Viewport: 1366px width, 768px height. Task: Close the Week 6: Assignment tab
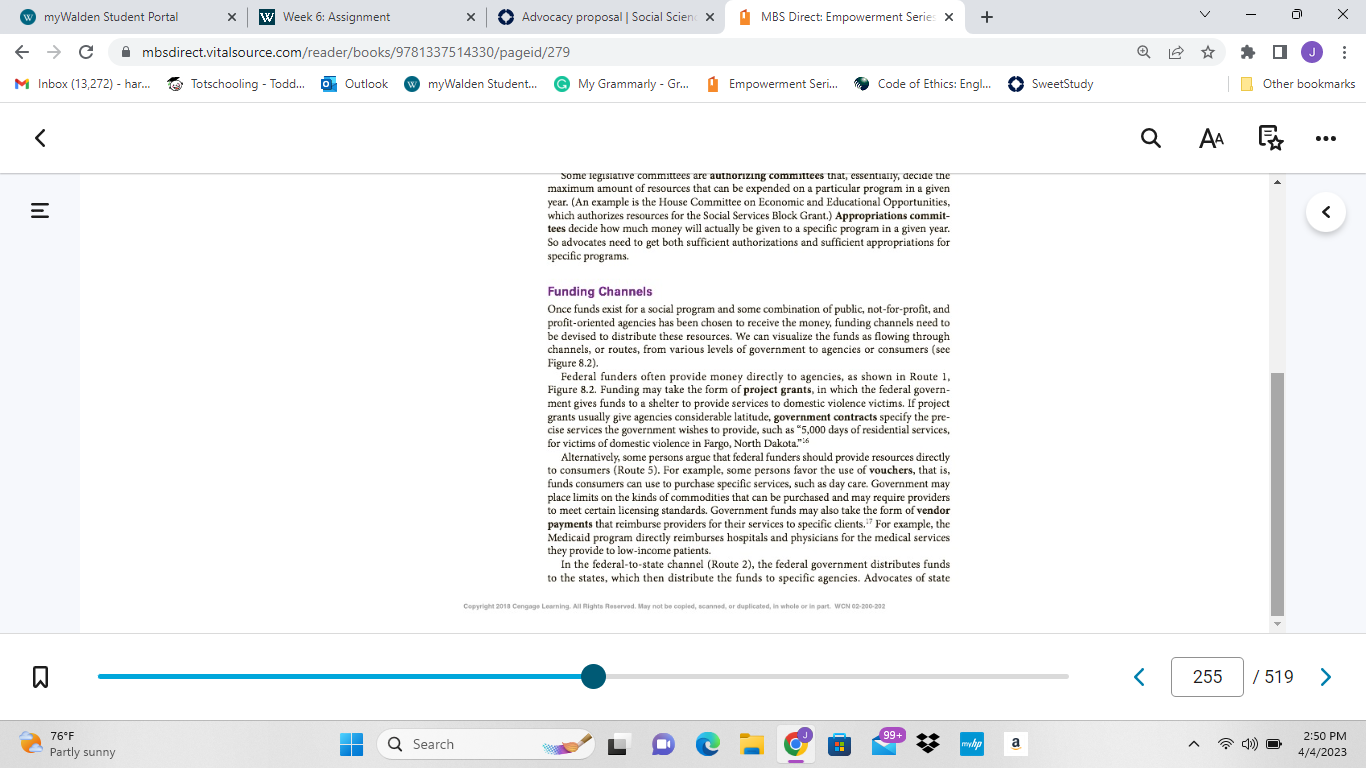click(471, 17)
